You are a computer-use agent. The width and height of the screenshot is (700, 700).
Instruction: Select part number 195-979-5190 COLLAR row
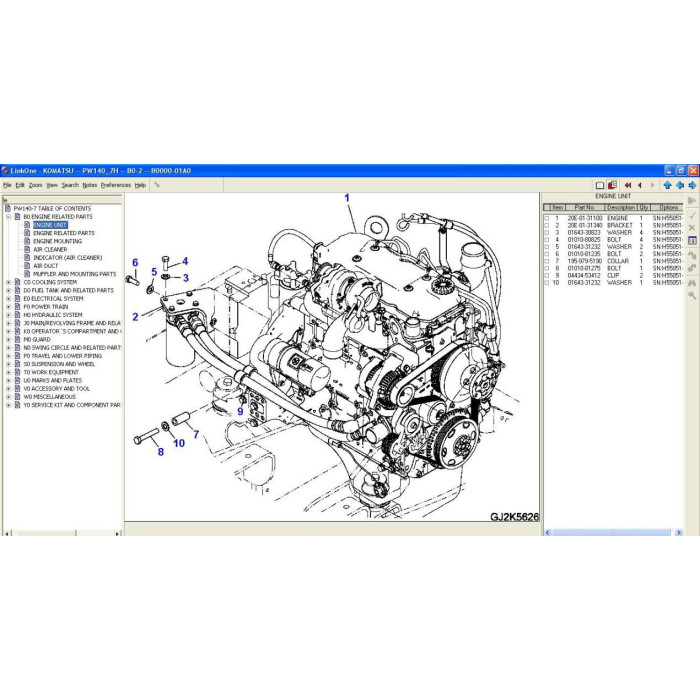click(x=614, y=261)
